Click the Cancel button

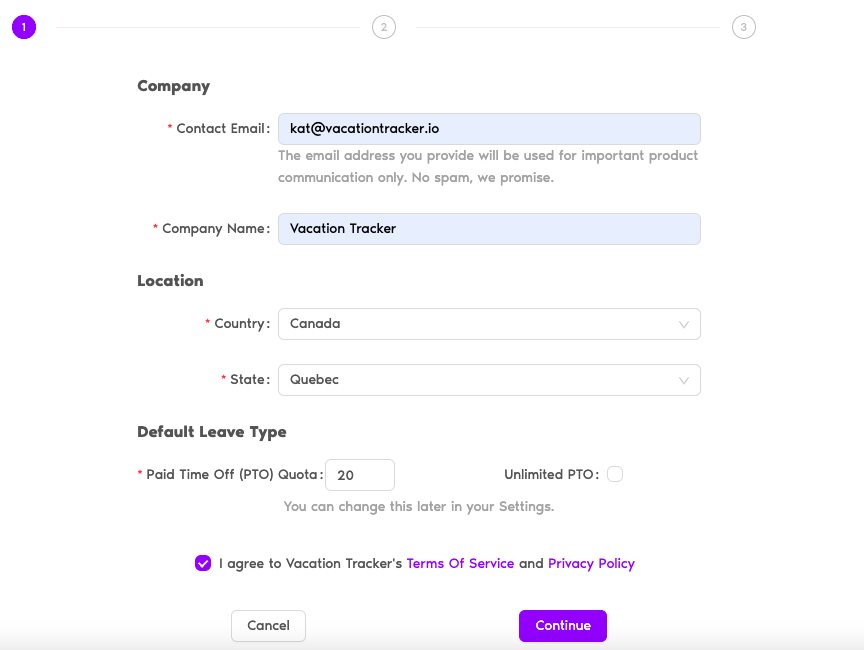268,626
